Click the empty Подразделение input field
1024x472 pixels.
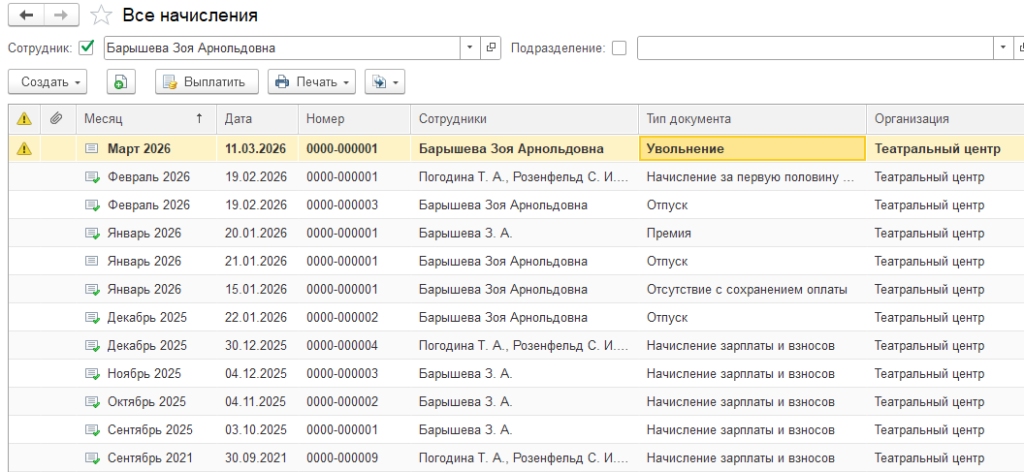[x=814, y=48]
